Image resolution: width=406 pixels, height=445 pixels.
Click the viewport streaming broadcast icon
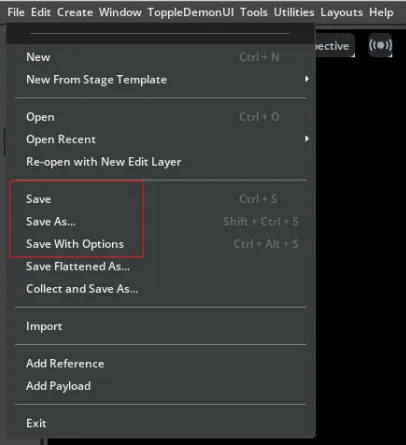point(380,45)
